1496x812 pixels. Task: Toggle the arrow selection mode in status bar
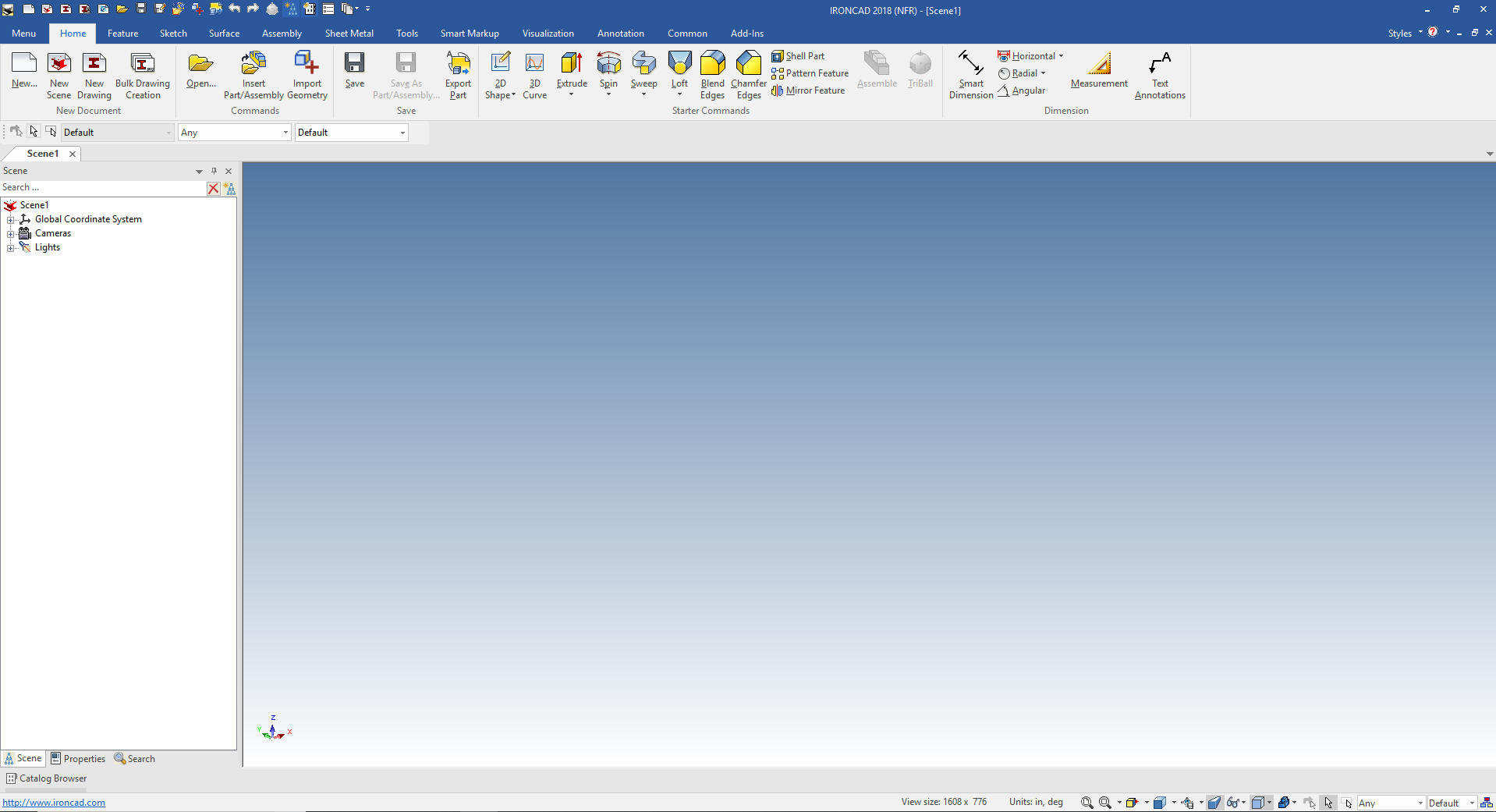coord(1328,803)
